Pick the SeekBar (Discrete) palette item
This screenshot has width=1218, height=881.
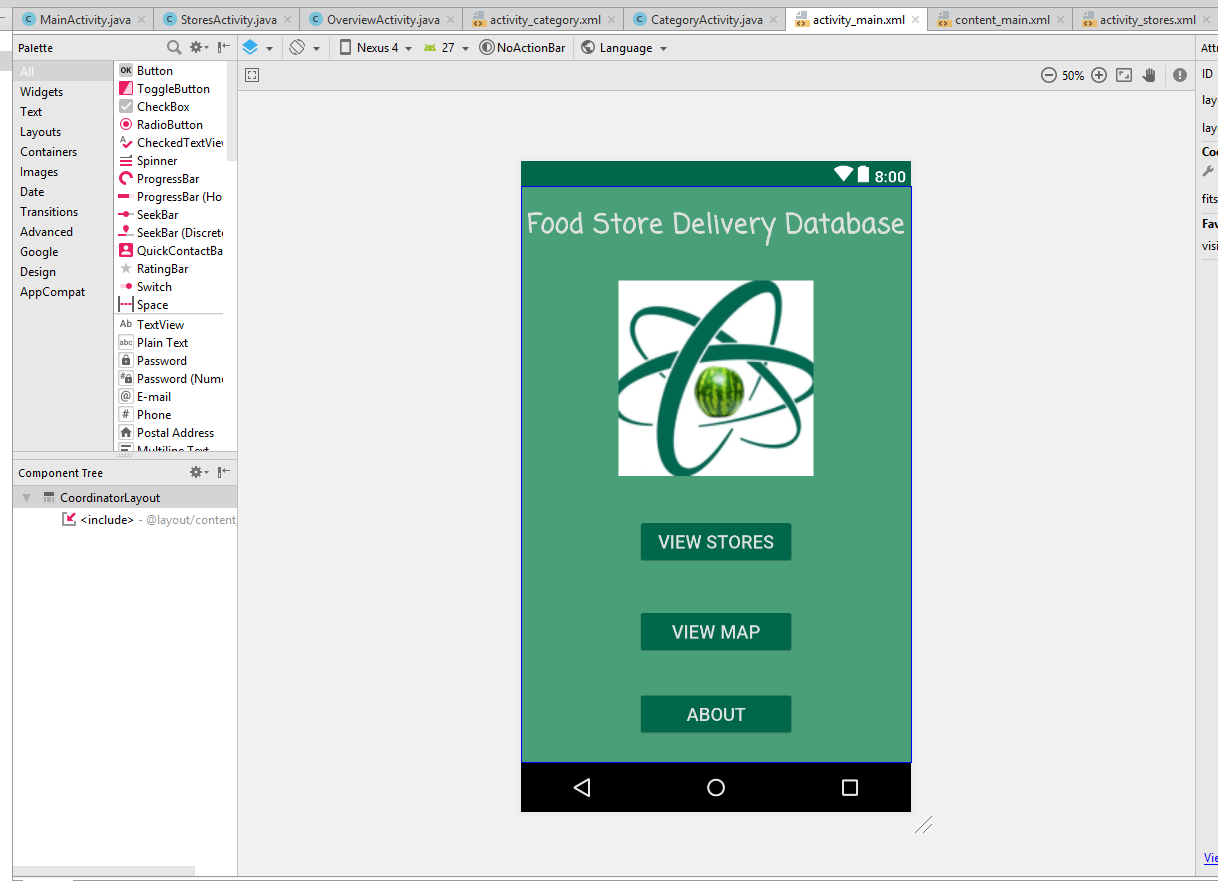point(171,232)
